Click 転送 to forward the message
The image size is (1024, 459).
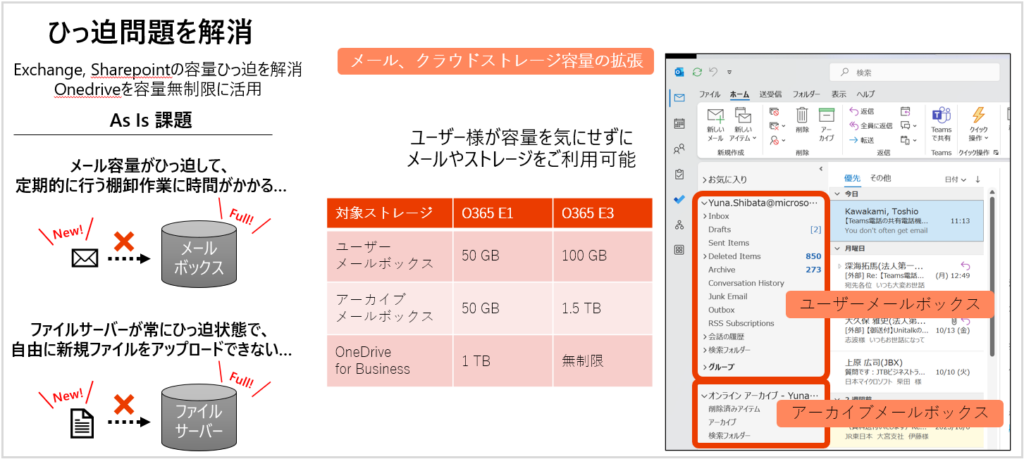(862, 139)
